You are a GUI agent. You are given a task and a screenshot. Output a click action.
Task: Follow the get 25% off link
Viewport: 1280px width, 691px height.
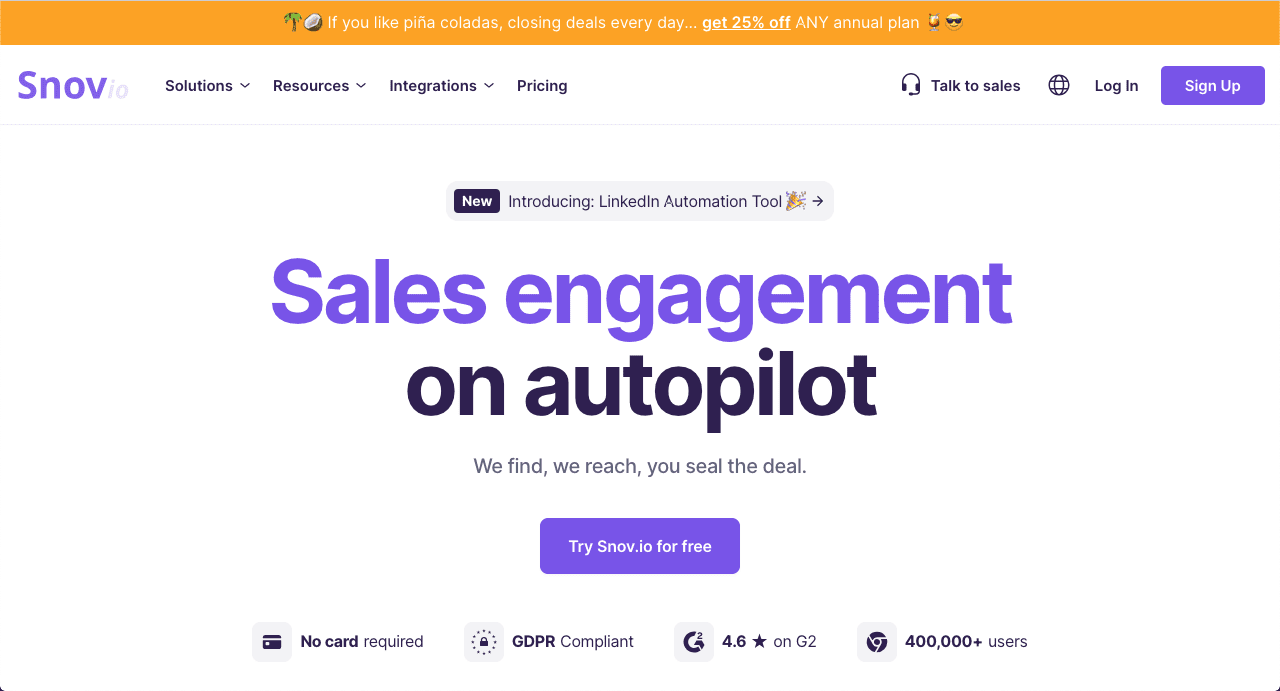tap(746, 22)
